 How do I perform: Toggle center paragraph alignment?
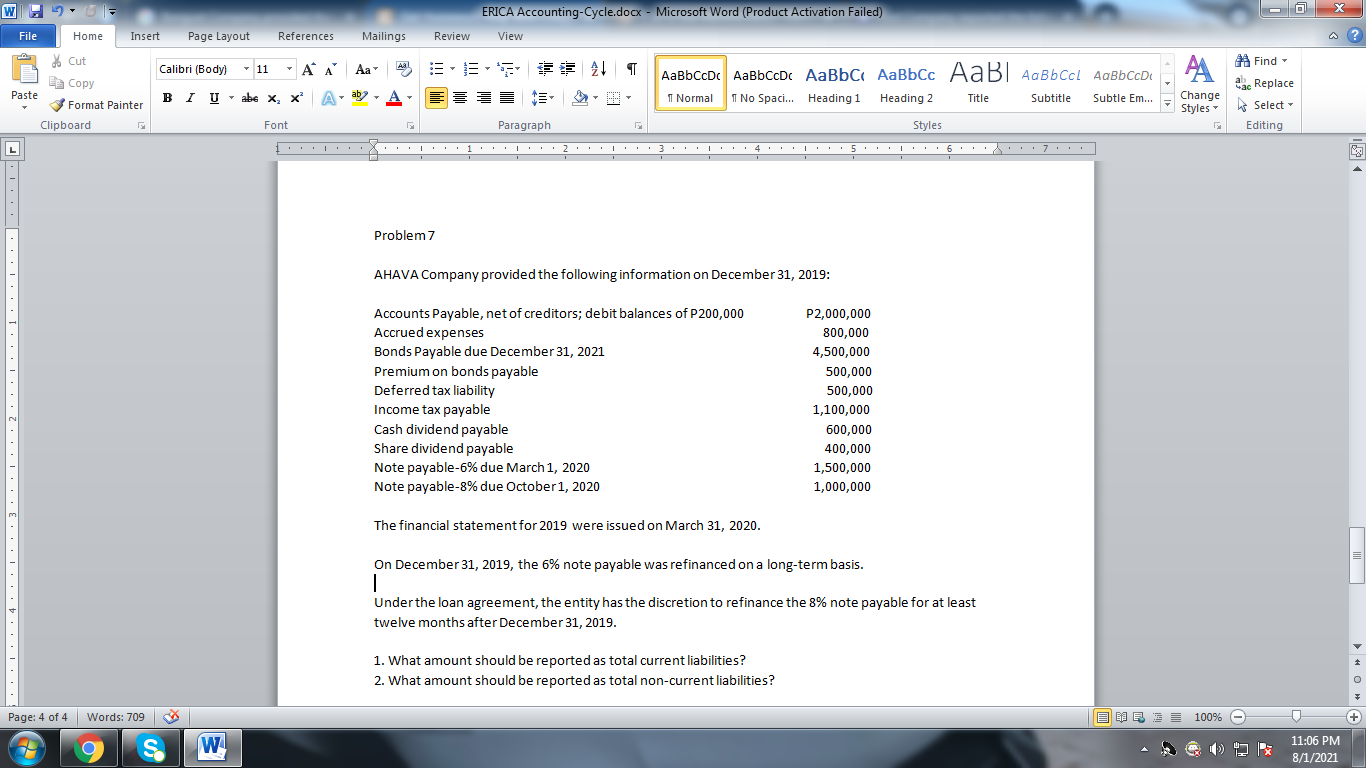459,99
